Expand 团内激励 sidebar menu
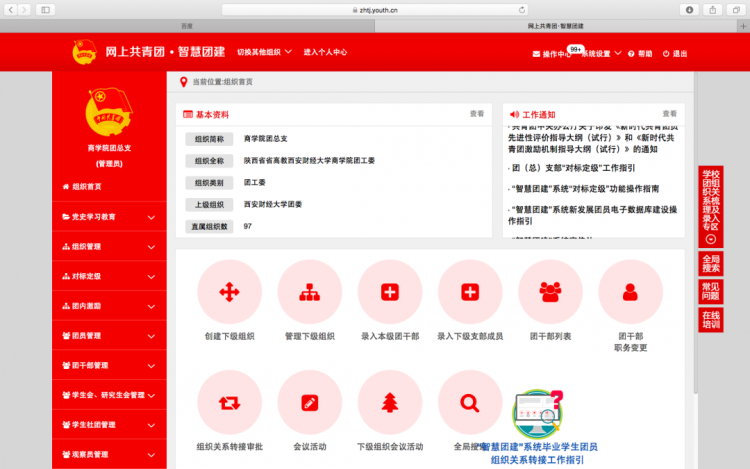750x469 pixels. (109, 306)
